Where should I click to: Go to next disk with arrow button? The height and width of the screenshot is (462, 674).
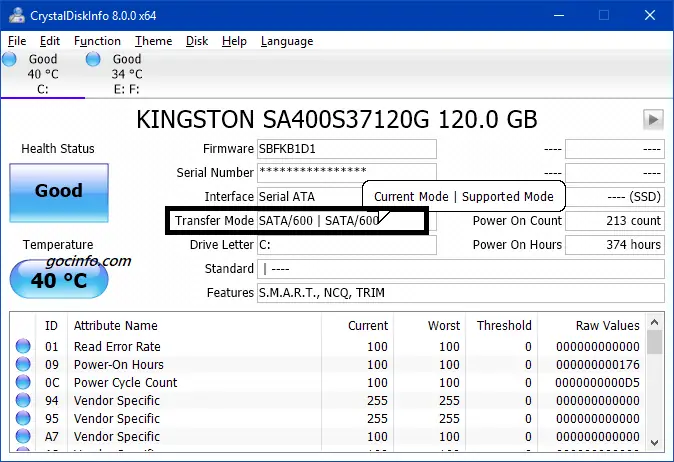[x=653, y=119]
